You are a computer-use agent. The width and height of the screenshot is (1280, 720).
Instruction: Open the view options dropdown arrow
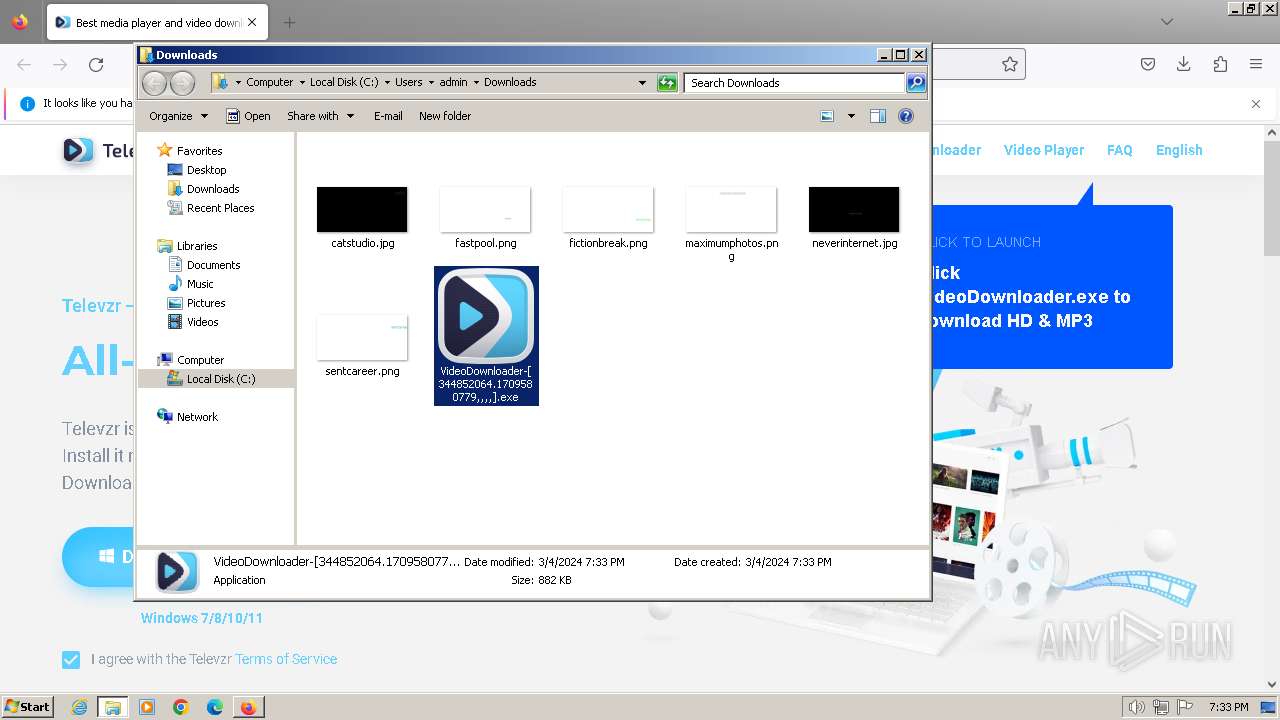click(851, 116)
